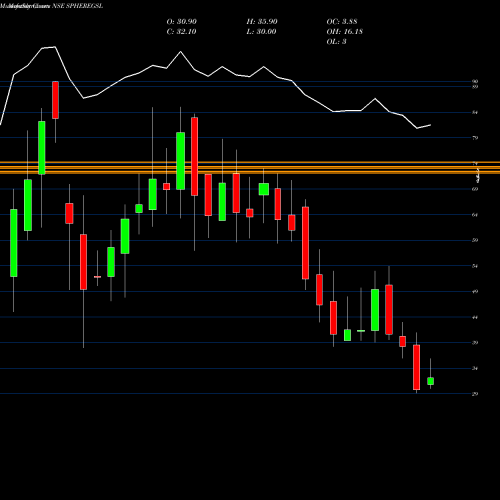Click the high value H: 35.90
Image resolution: width=500 pixels, height=500 pixels.
(262, 22)
